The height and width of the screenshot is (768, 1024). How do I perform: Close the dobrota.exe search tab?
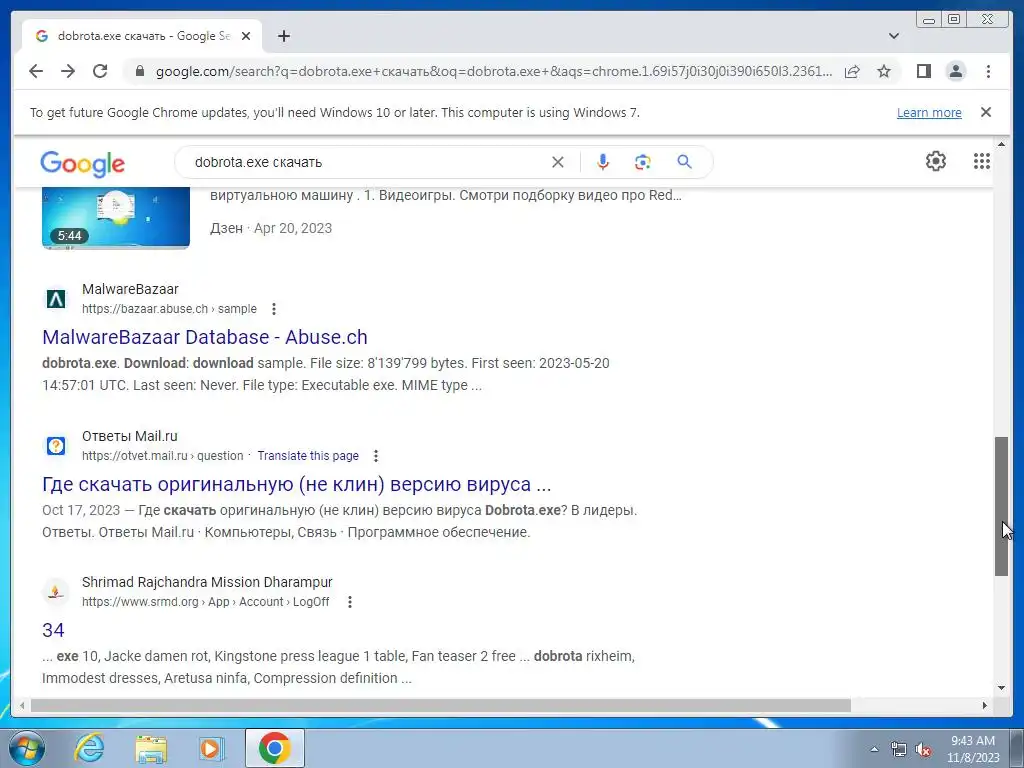tap(246, 36)
